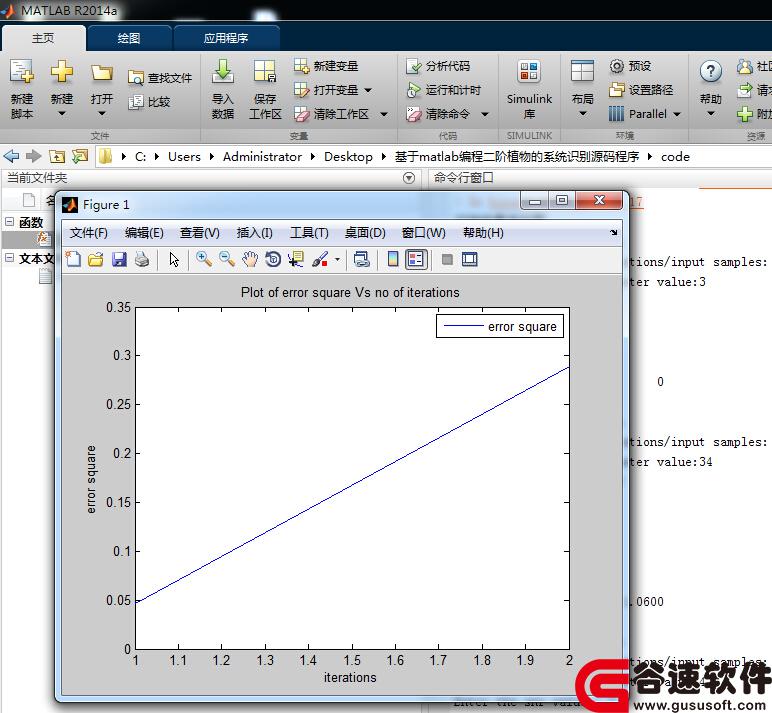Click the Print icon in Figure 1 toolbar

tap(142, 259)
